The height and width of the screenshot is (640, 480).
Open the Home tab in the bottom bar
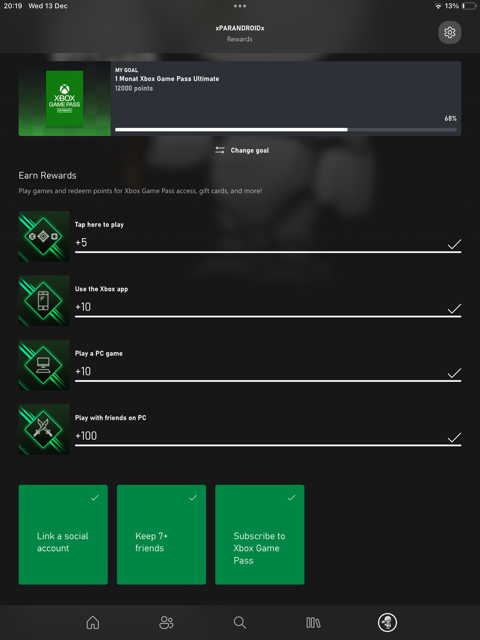point(93,622)
